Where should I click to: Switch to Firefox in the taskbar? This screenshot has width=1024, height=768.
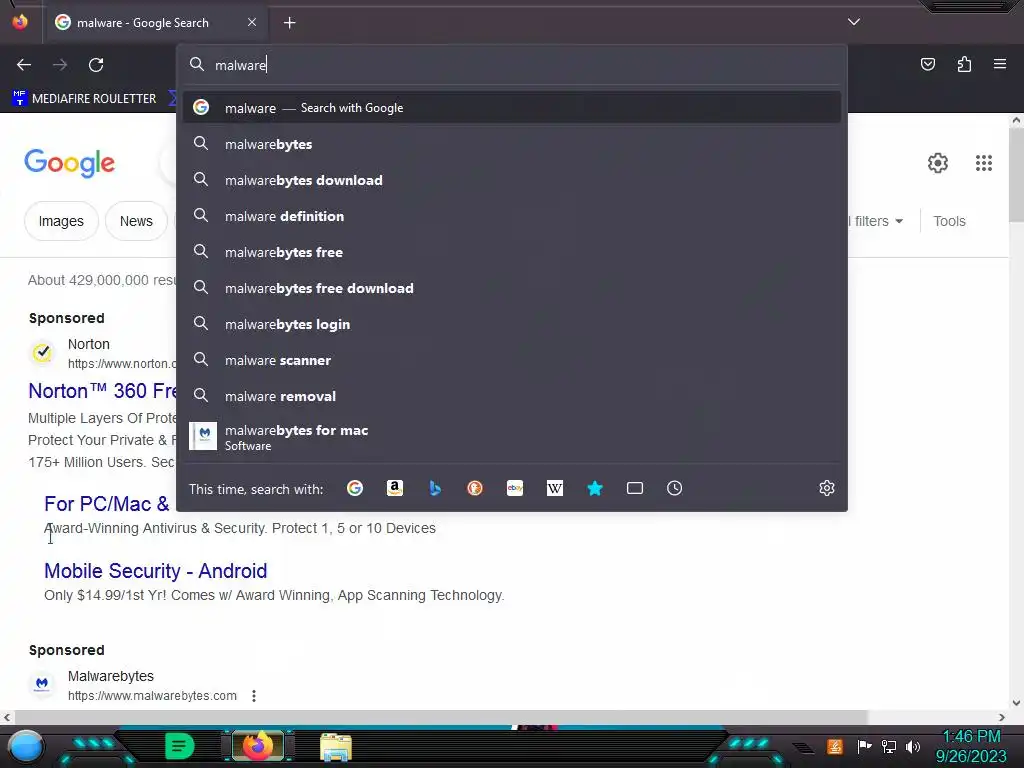click(258, 746)
